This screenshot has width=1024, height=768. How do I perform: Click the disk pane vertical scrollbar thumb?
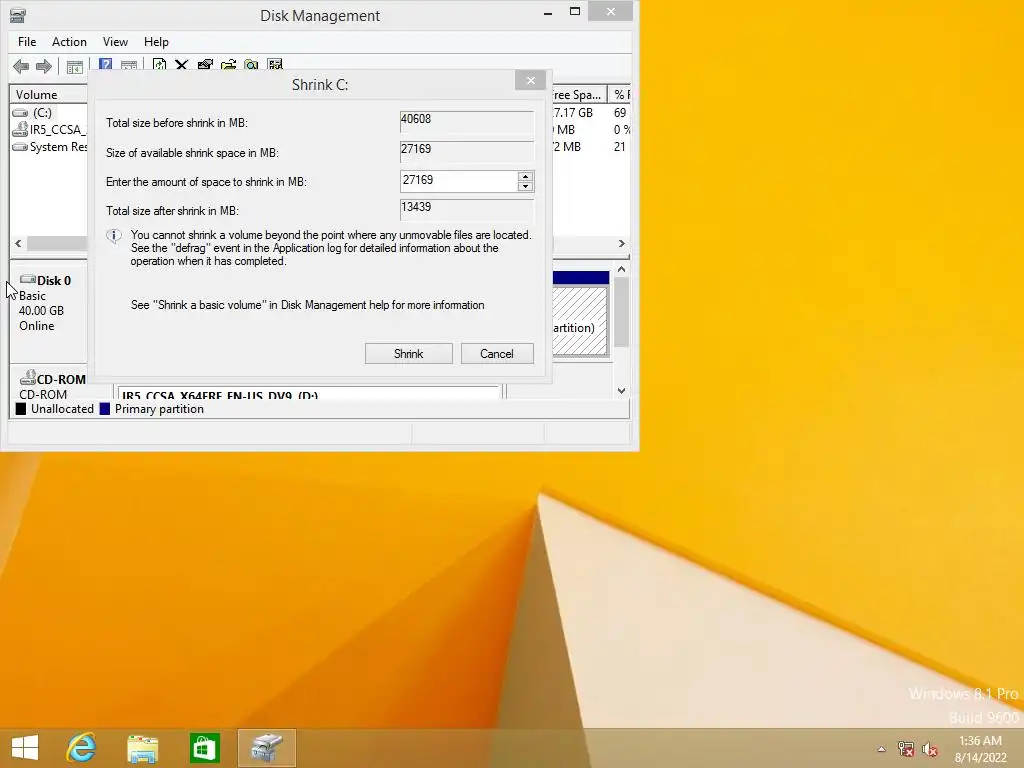click(621, 312)
